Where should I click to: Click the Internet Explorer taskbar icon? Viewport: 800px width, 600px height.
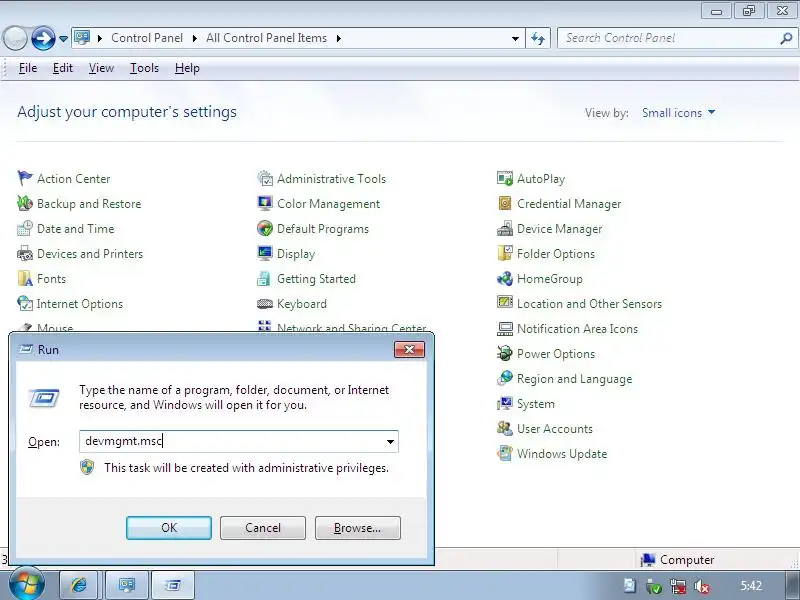point(79,585)
